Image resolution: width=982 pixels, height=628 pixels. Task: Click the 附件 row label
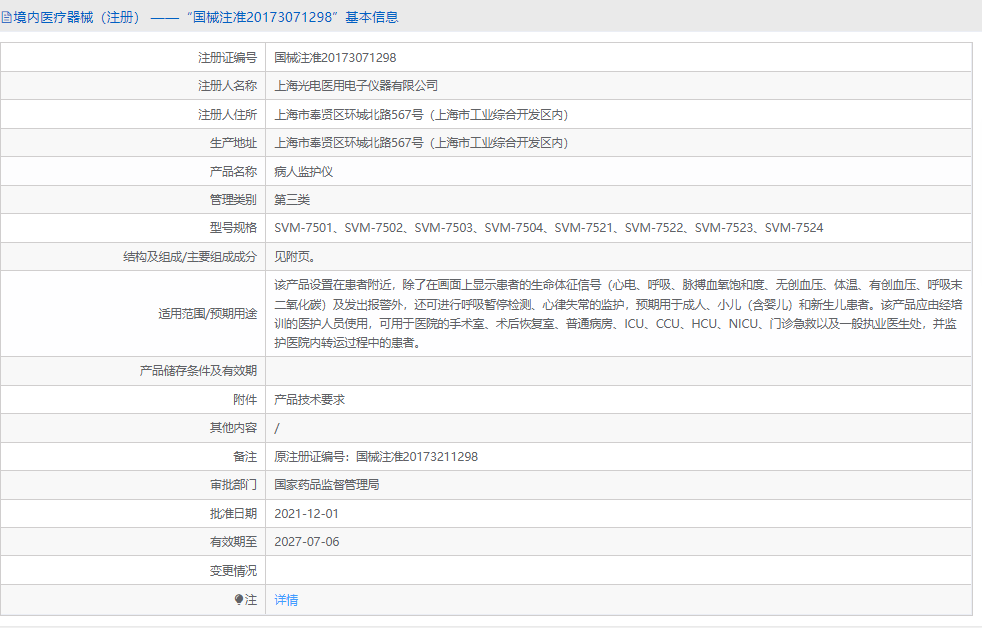[245, 399]
